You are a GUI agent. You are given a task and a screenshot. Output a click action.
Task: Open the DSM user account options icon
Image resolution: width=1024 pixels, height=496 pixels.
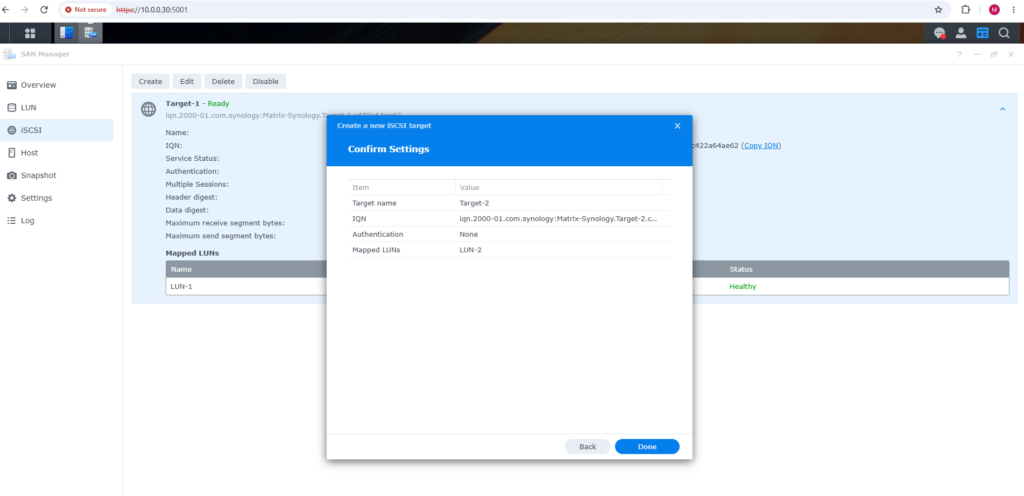click(x=961, y=33)
